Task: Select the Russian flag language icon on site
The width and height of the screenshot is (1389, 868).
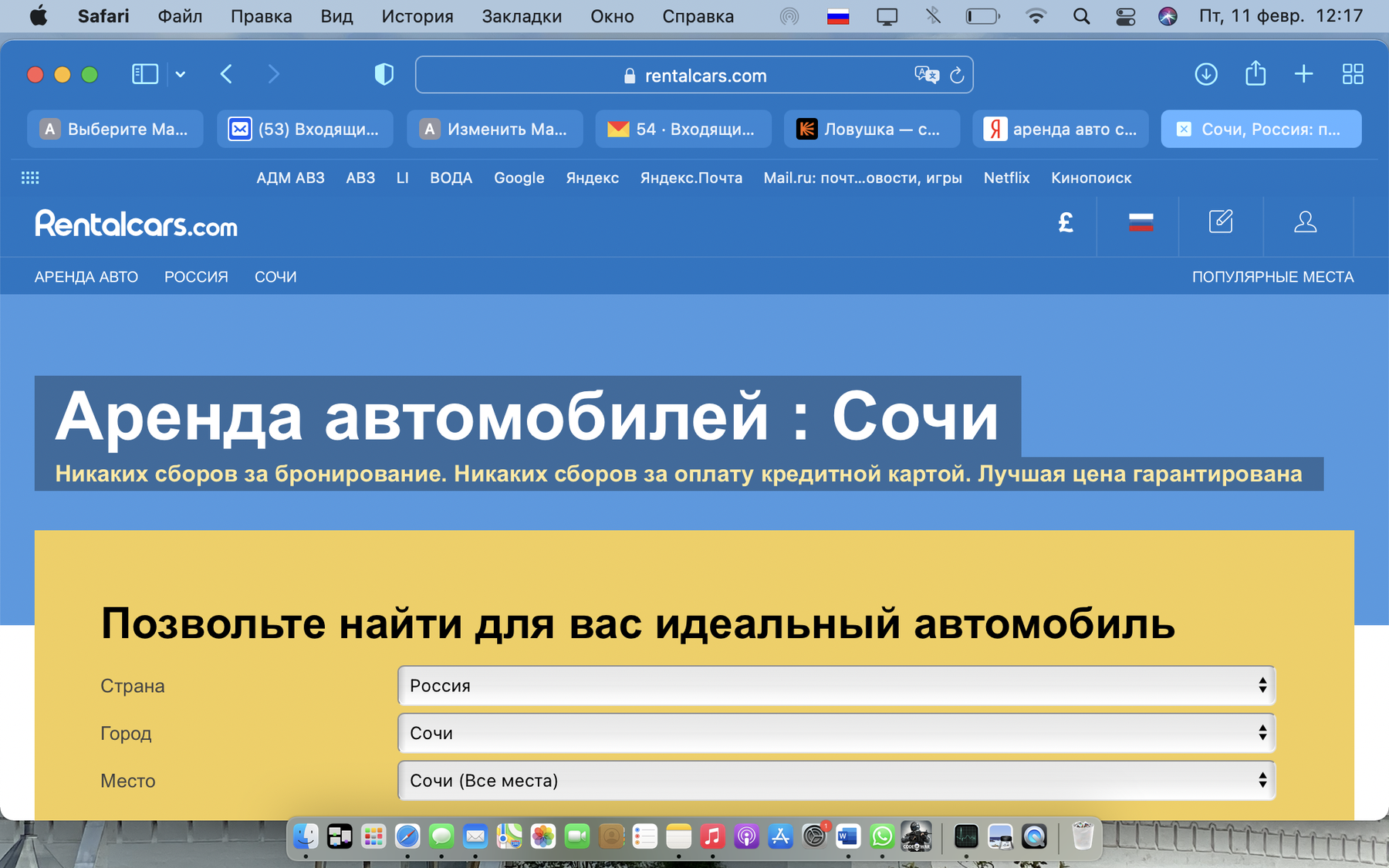Action: tap(1141, 223)
